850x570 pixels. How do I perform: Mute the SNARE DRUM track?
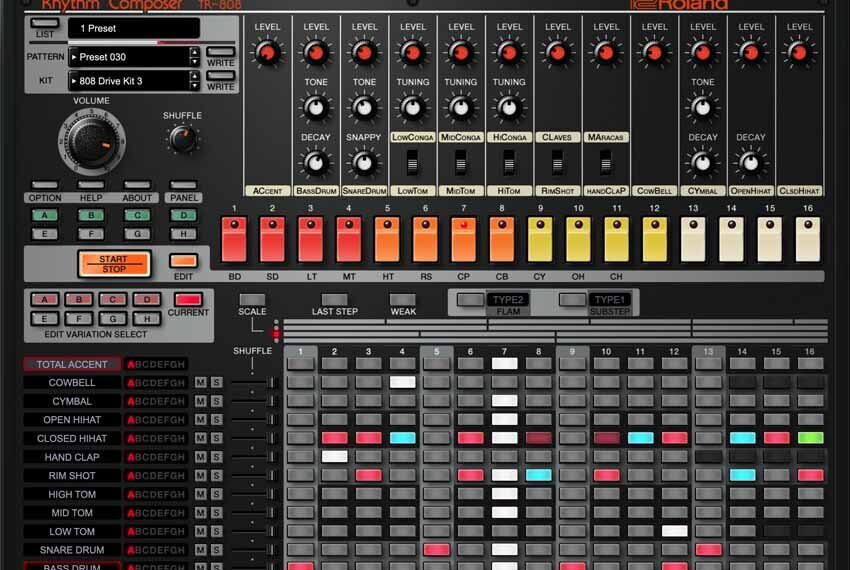click(x=201, y=550)
